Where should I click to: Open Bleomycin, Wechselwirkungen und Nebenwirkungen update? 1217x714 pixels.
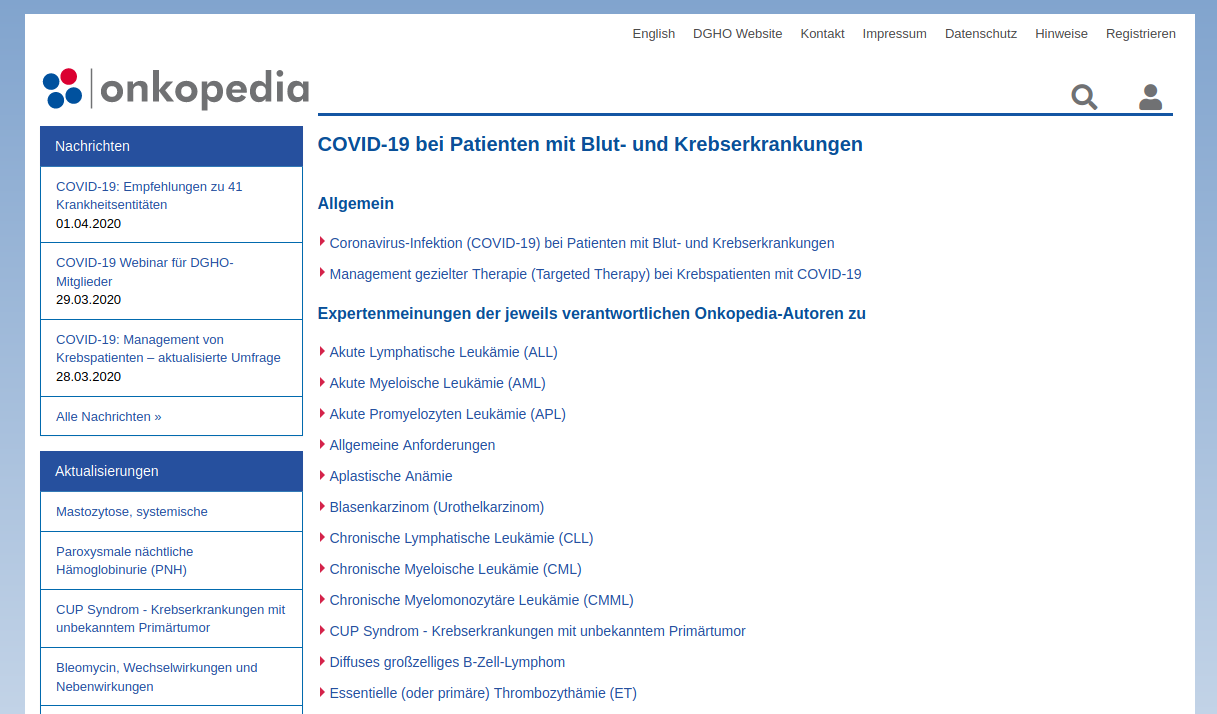pos(157,677)
